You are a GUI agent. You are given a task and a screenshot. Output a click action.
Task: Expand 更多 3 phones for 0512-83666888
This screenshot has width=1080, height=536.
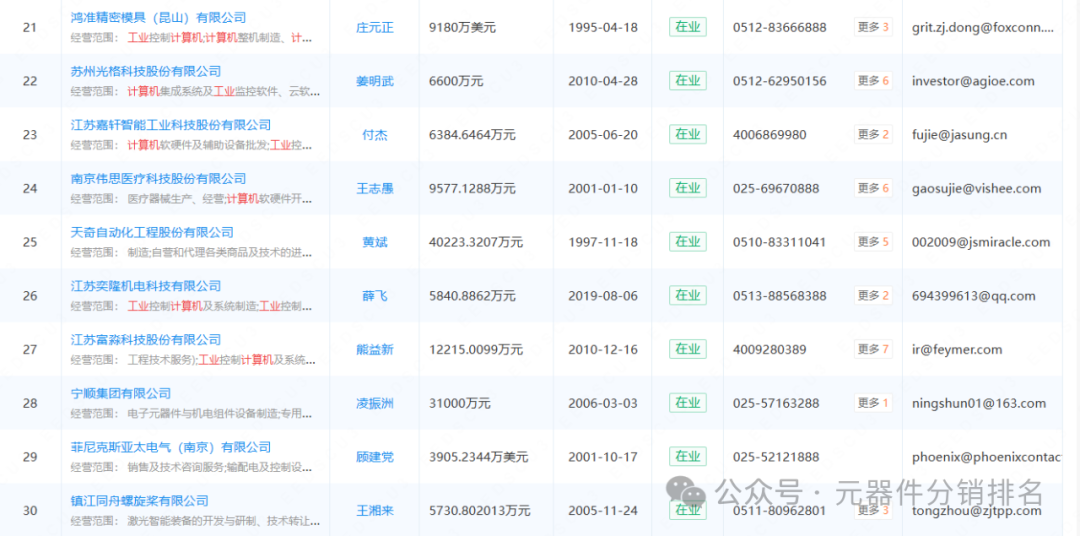pyautogui.click(x=873, y=28)
